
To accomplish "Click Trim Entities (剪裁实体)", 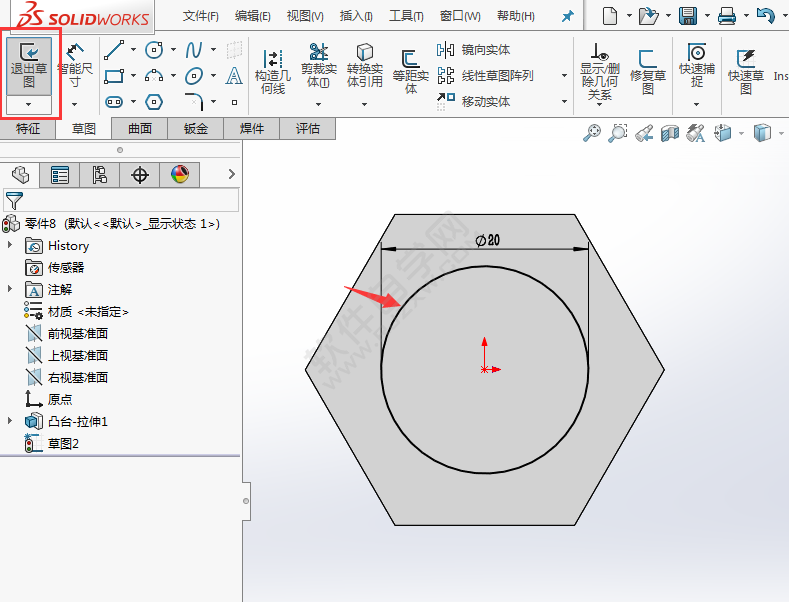I will (x=319, y=66).
